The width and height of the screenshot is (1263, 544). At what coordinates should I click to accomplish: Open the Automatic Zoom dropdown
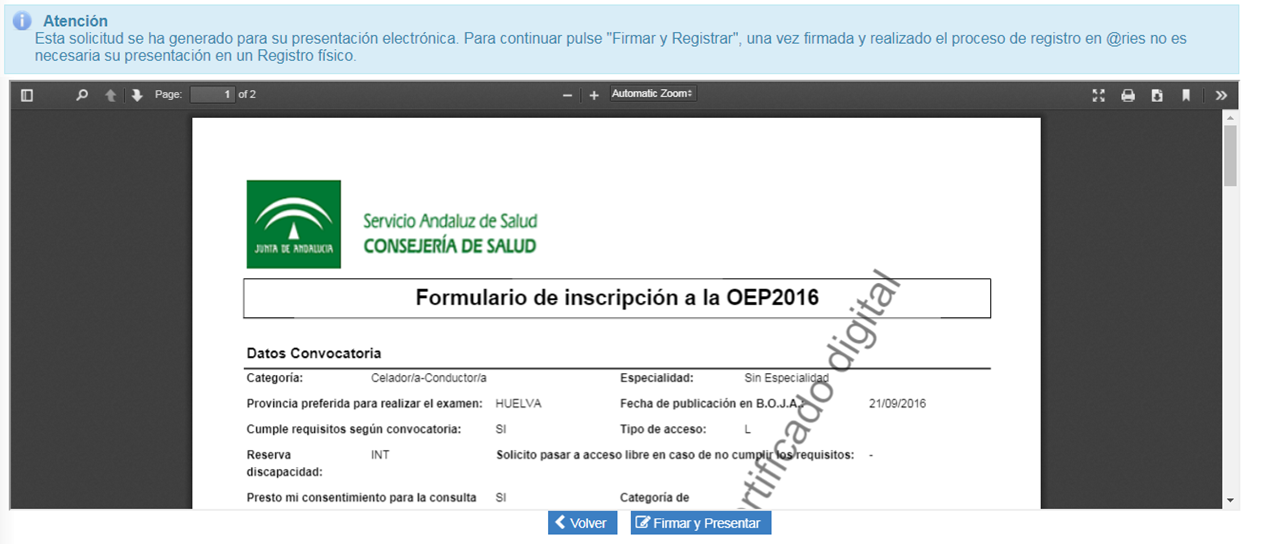653,94
